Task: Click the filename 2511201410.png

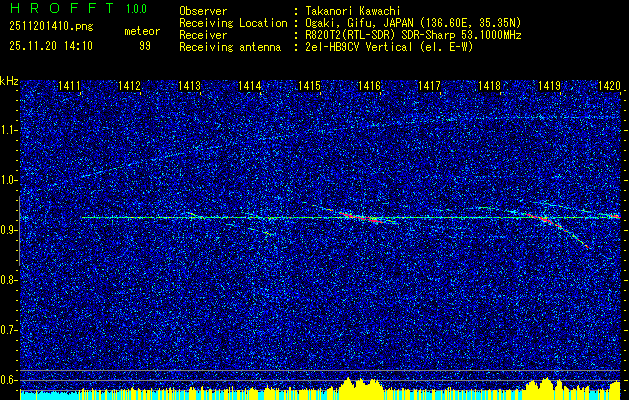Action: (51, 26)
